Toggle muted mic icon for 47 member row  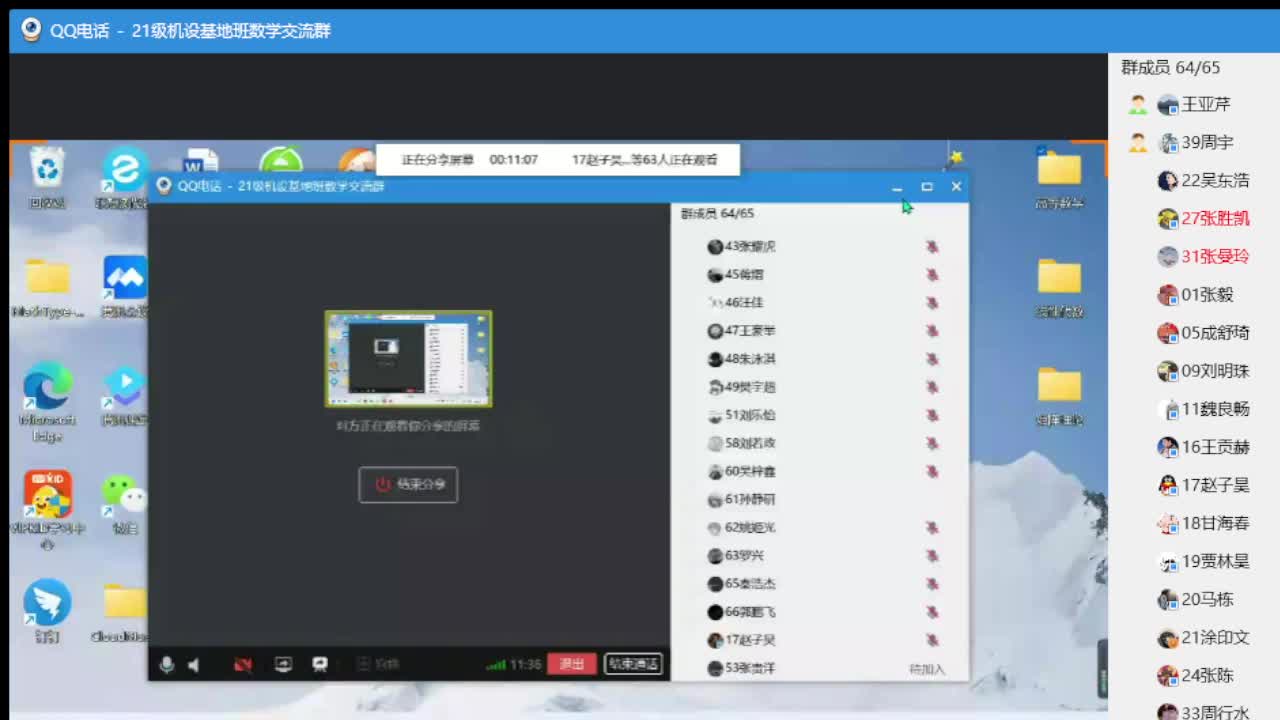932,330
